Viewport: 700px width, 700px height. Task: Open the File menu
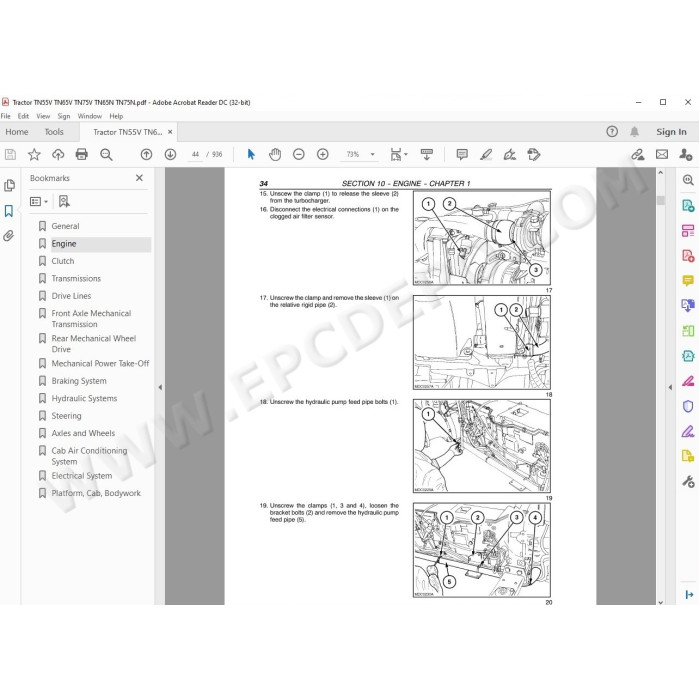click(x=5, y=116)
